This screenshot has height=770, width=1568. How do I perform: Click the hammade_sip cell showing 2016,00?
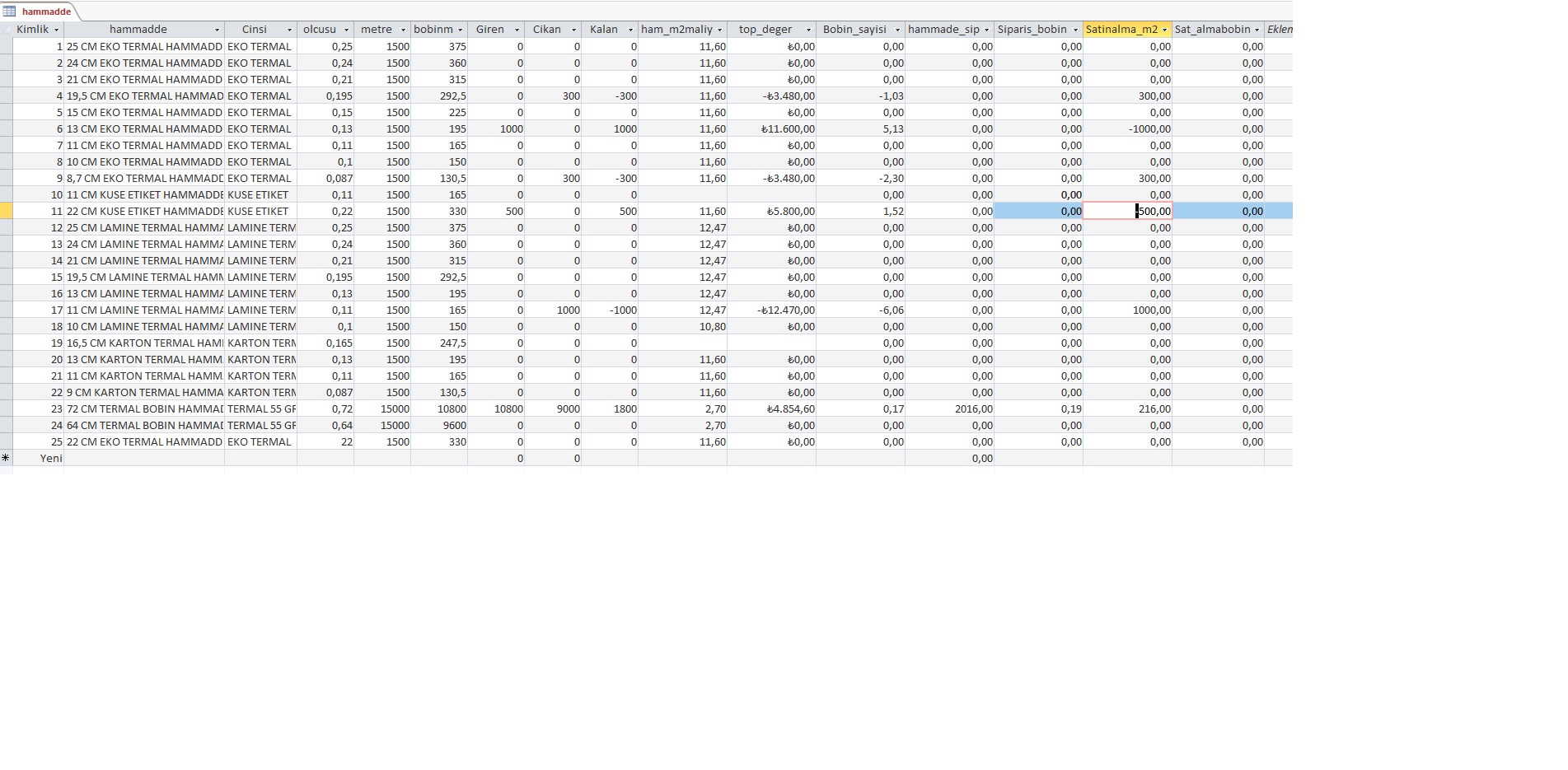click(x=949, y=408)
